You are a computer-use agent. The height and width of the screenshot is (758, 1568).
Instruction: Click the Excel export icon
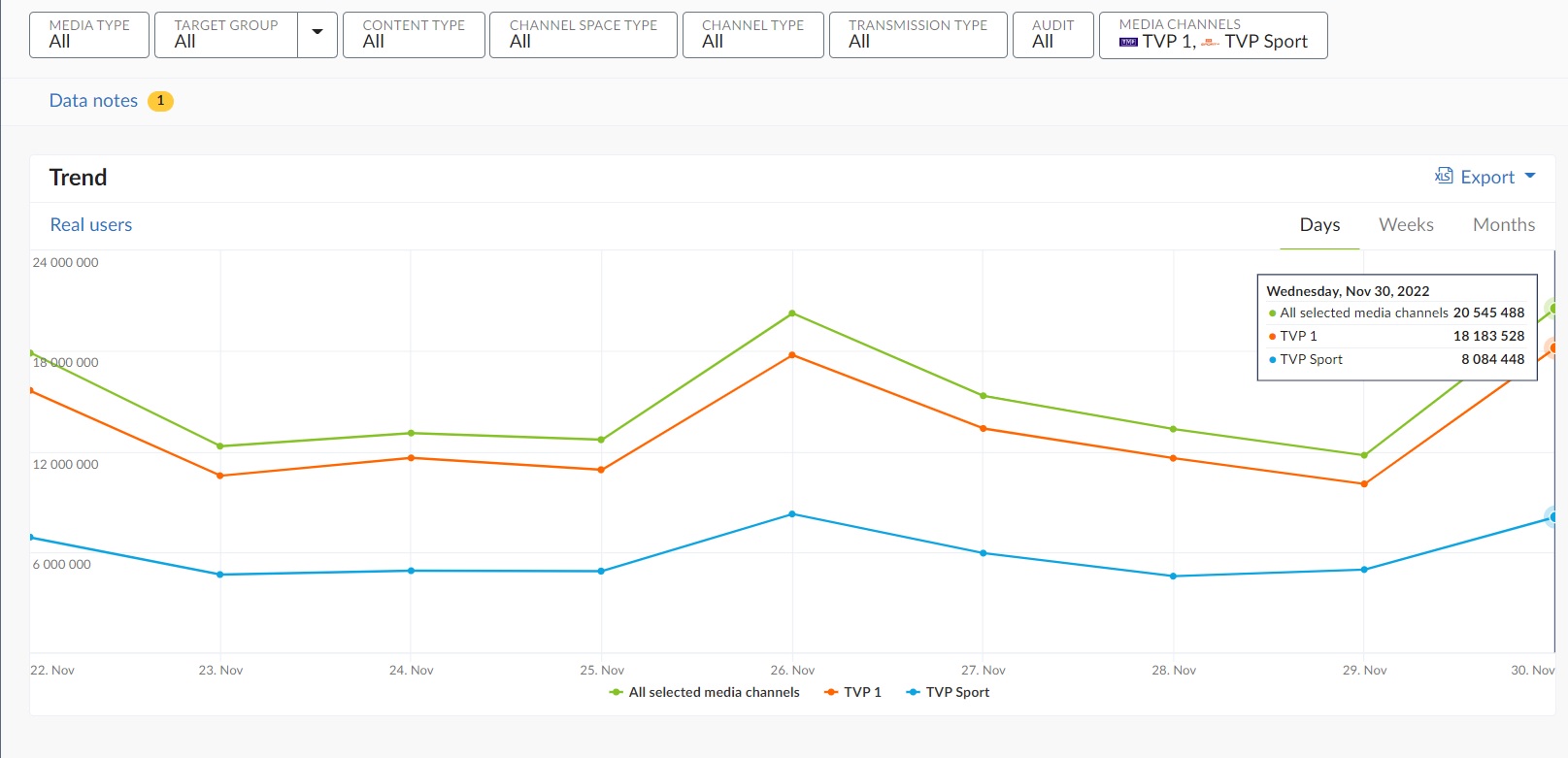click(x=1444, y=176)
